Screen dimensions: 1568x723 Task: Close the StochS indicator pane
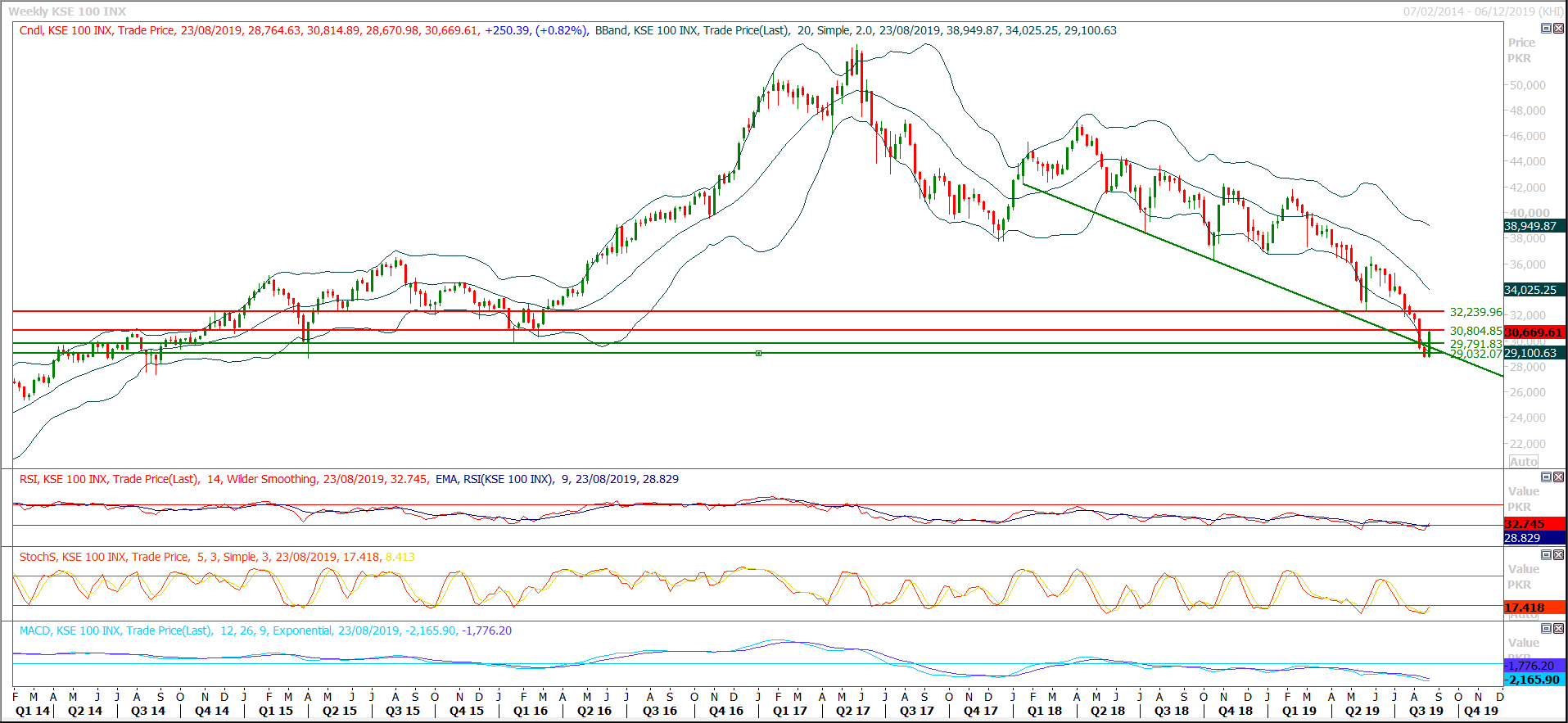[1558, 554]
